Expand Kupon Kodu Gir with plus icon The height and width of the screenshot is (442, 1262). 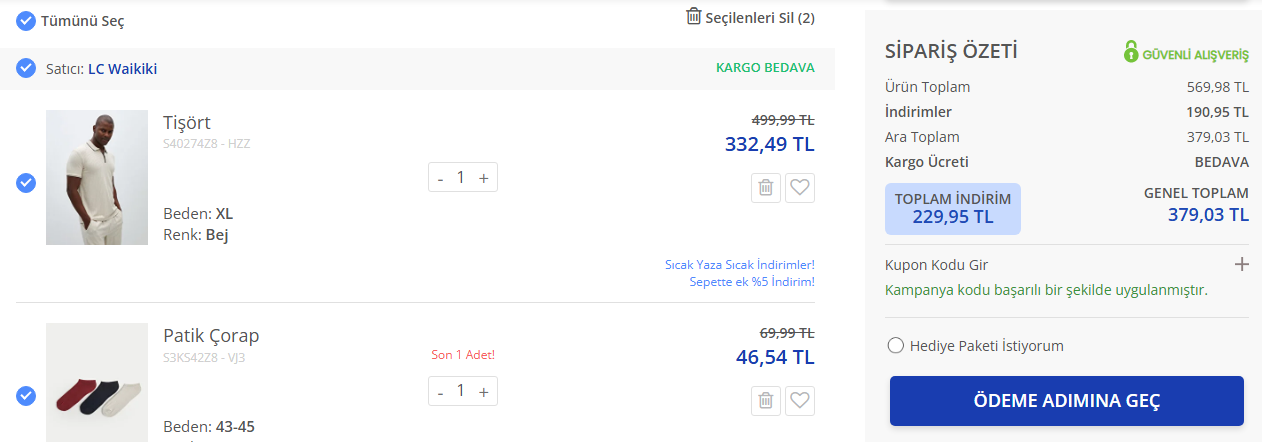[x=1241, y=265]
